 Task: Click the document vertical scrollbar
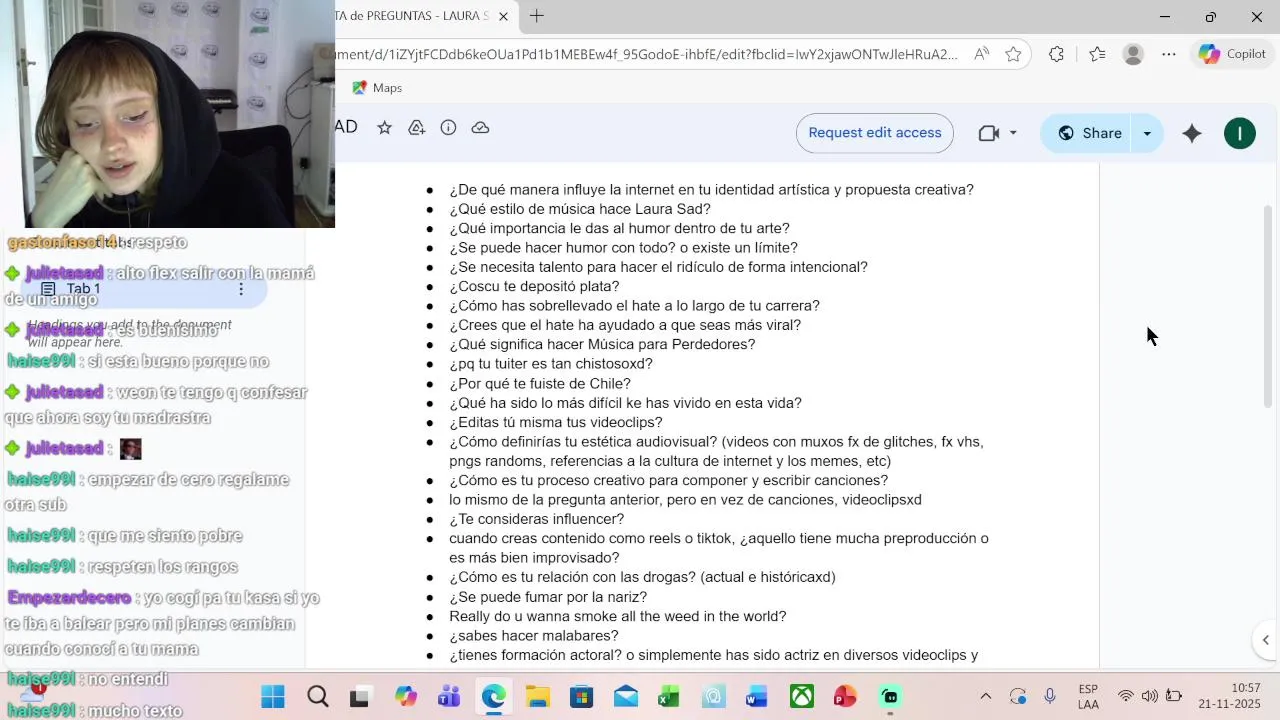[1268, 306]
